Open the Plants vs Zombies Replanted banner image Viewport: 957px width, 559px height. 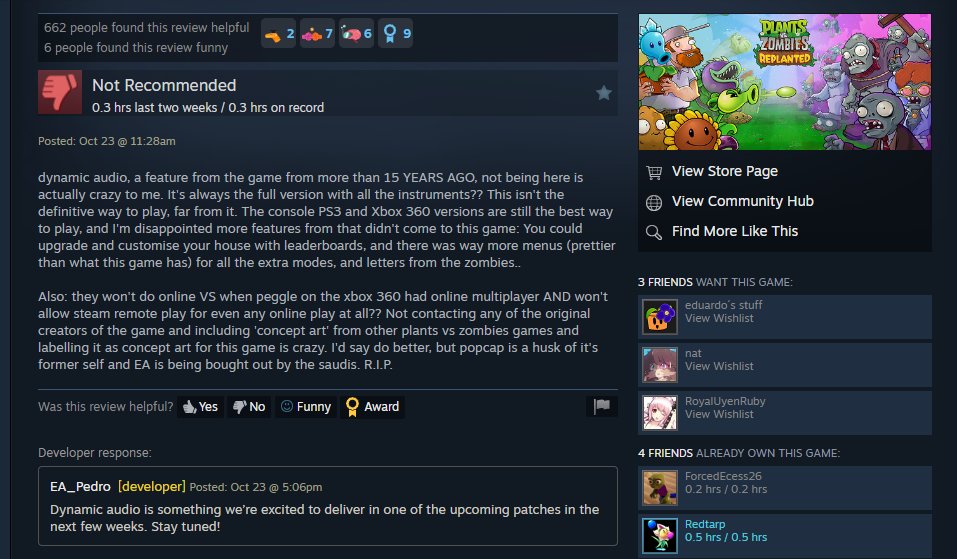pos(784,82)
